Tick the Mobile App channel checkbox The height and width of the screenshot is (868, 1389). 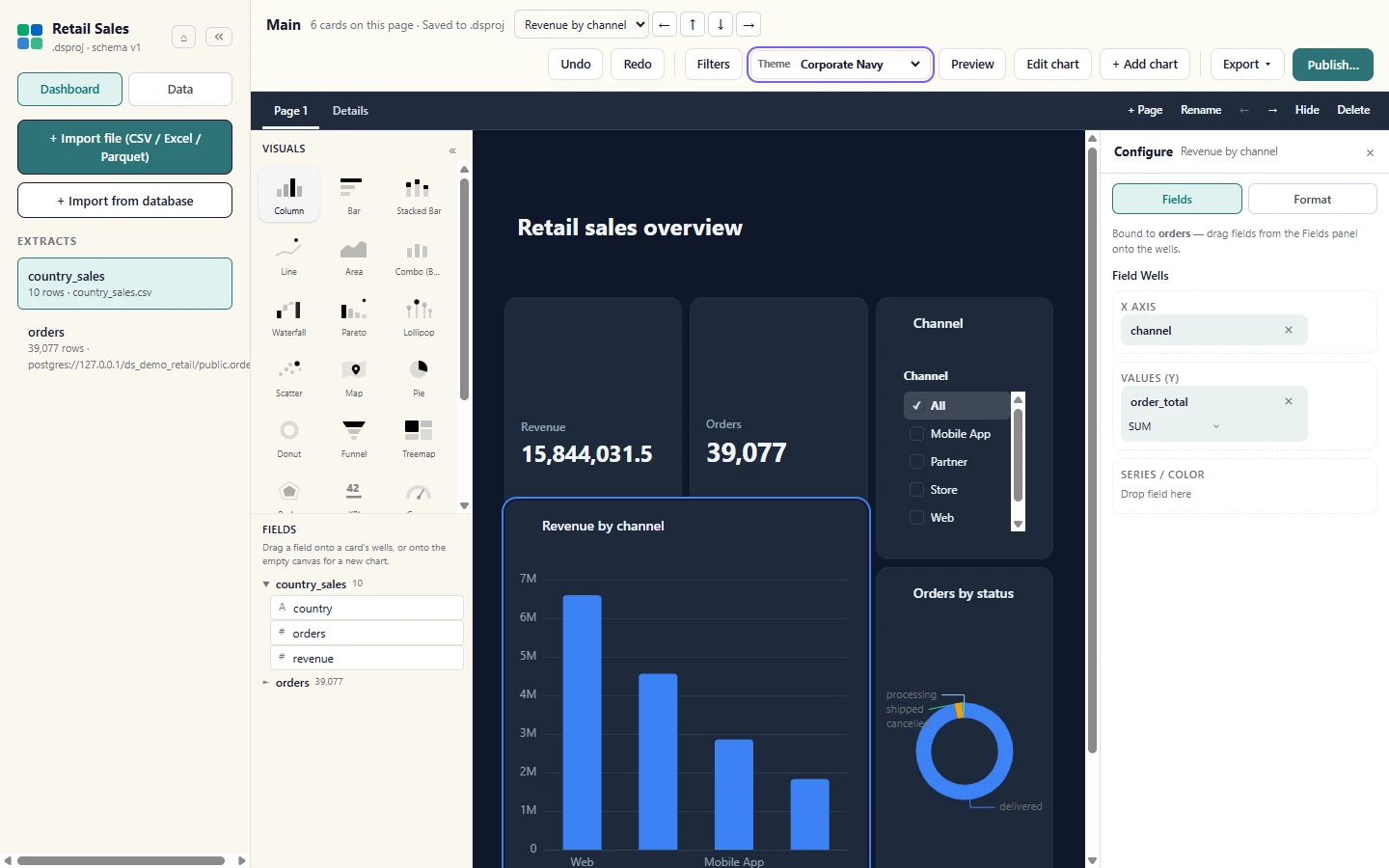click(x=916, y=434)
